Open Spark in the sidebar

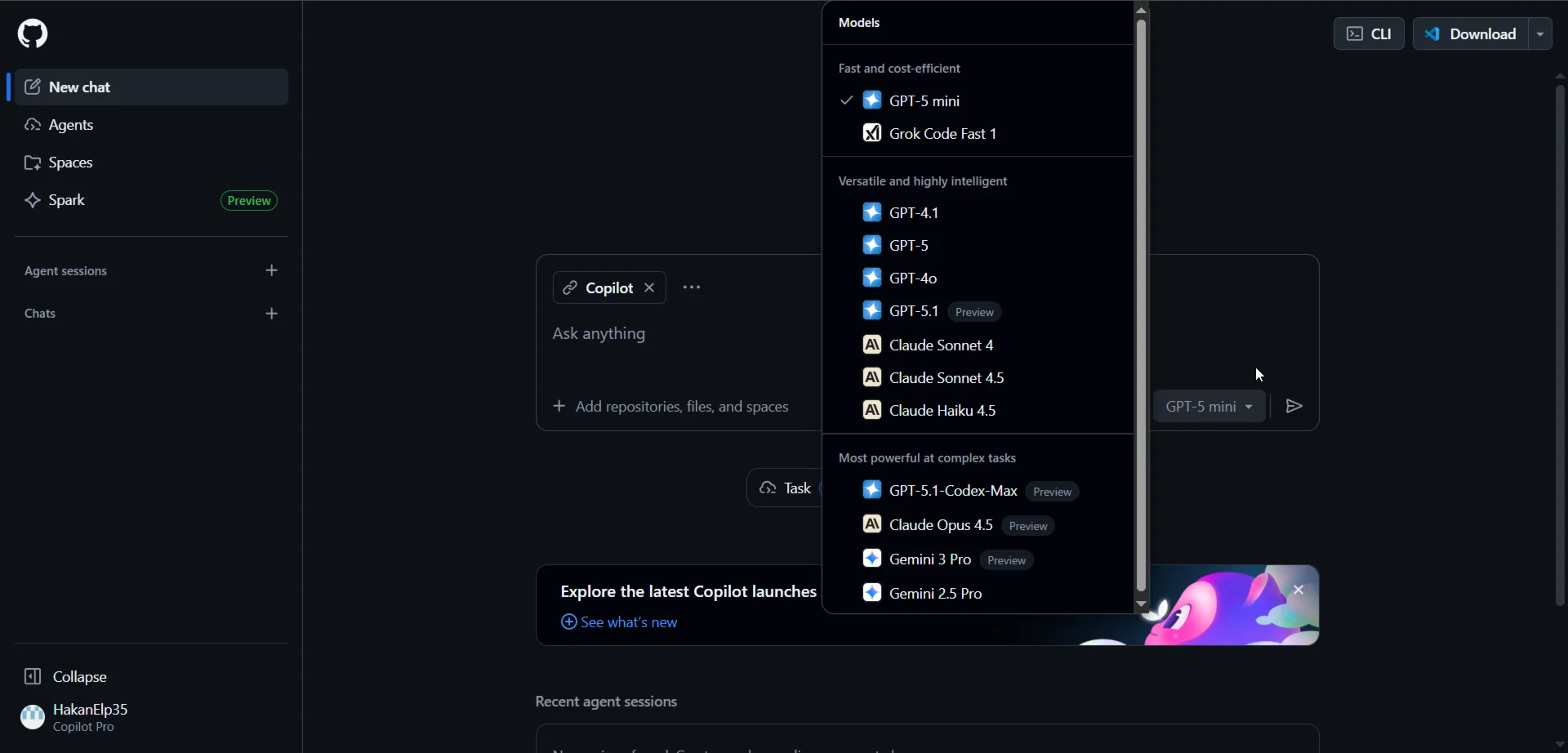(151, 201)
